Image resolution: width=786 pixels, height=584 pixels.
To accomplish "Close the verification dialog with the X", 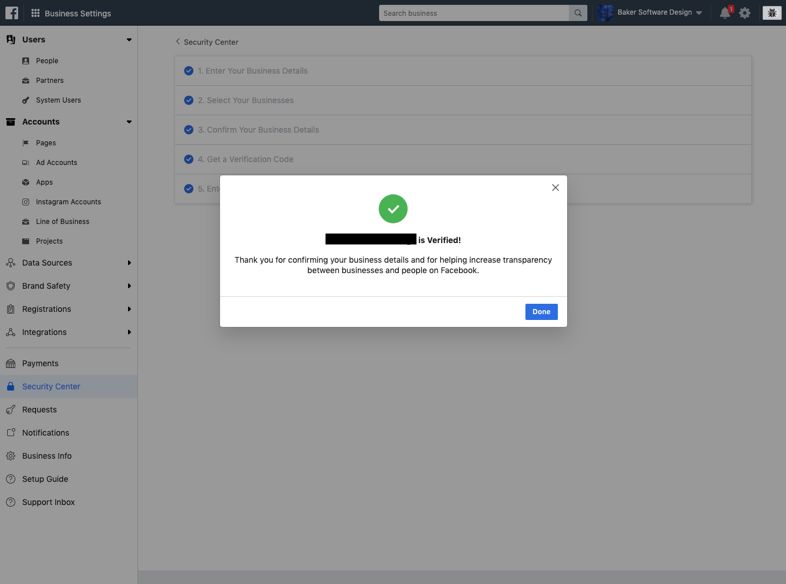I will click(x=555, y=187).
